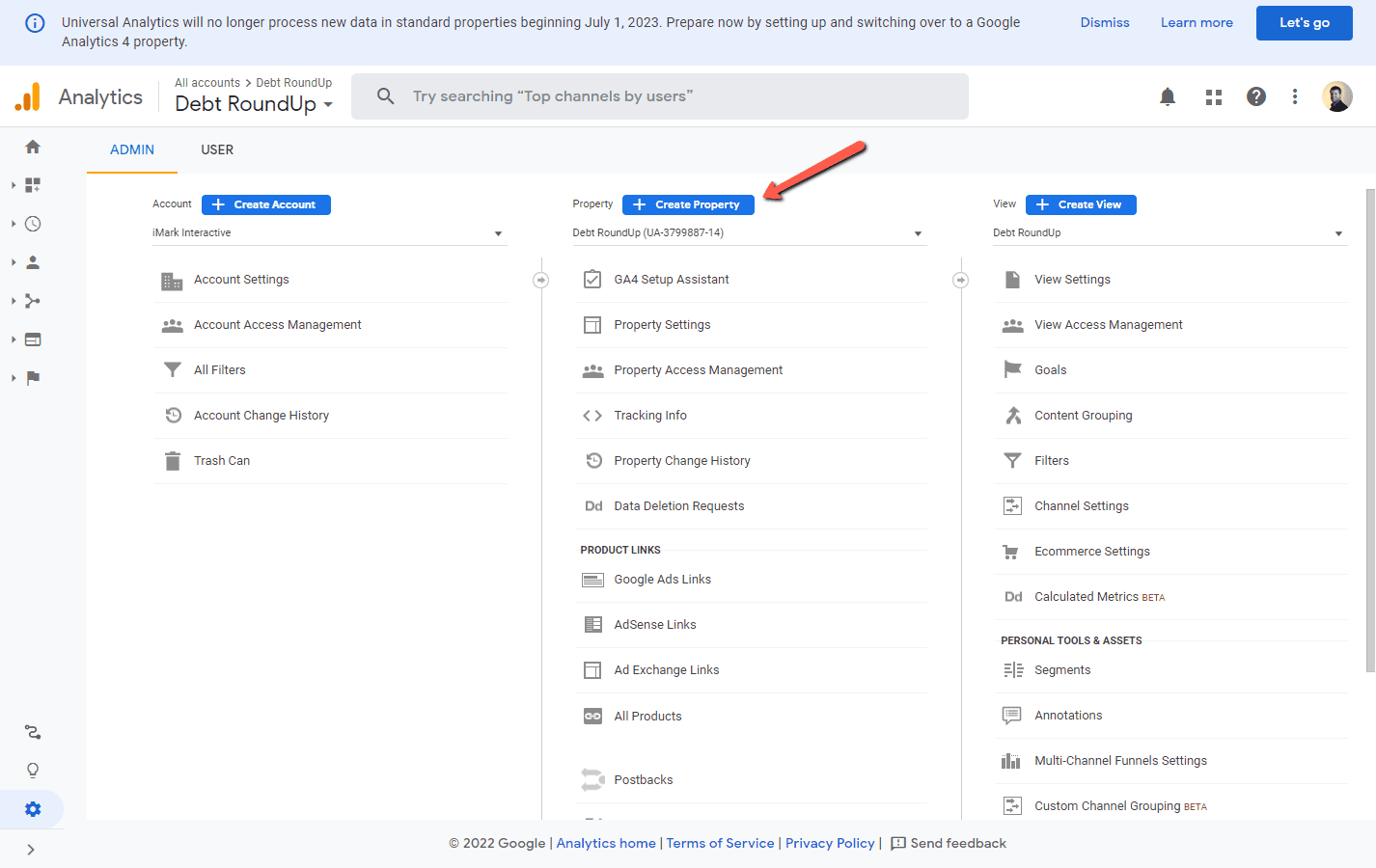Dismiss the Universal Analytics notice
This screenshot has height=868, width=1376.
(1104, 22)
